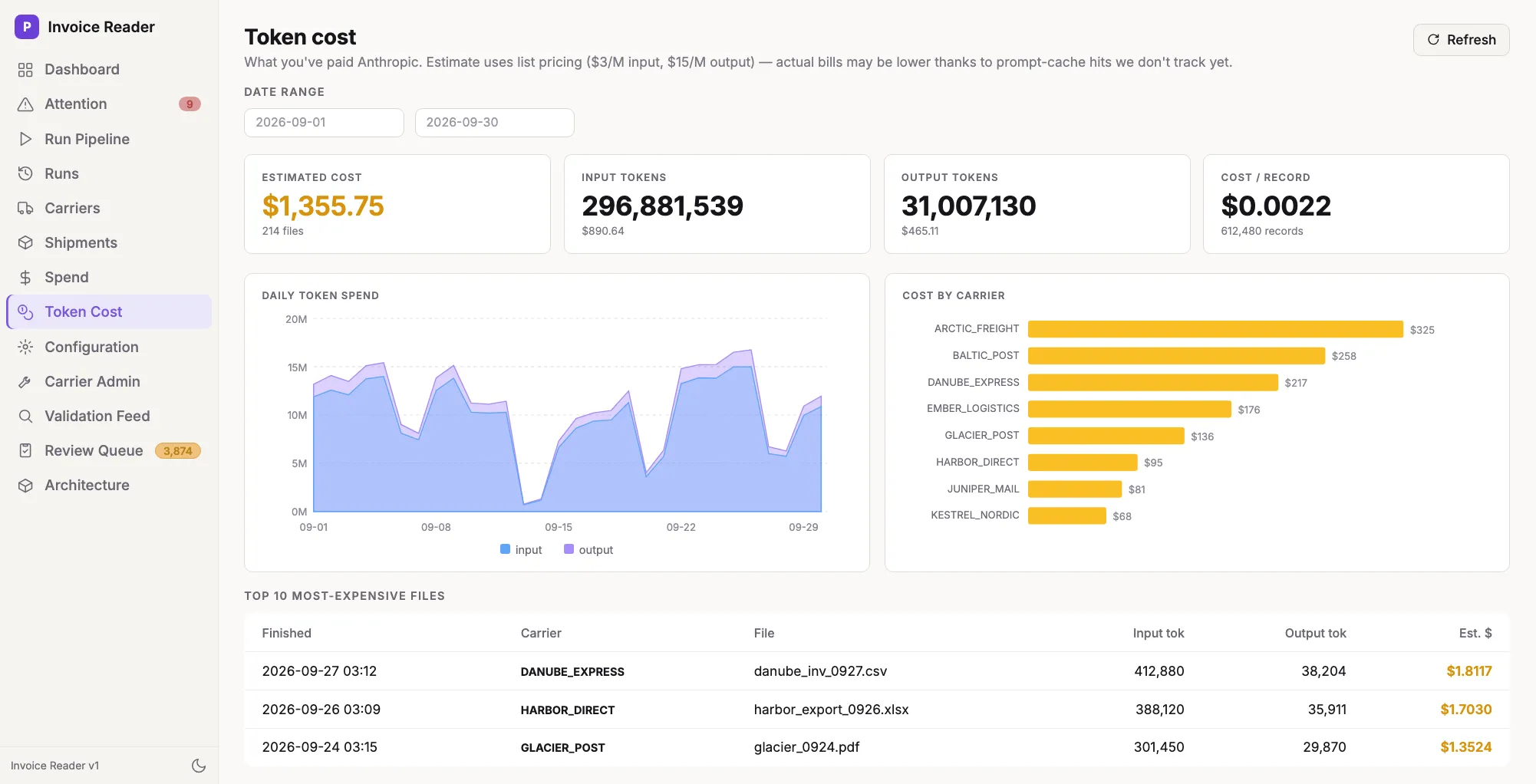Image resolution: width=1536 pixels, height=784 pixels.
Task: Click the 3,874 Review Queue badge
Action: tap(178, 451)
